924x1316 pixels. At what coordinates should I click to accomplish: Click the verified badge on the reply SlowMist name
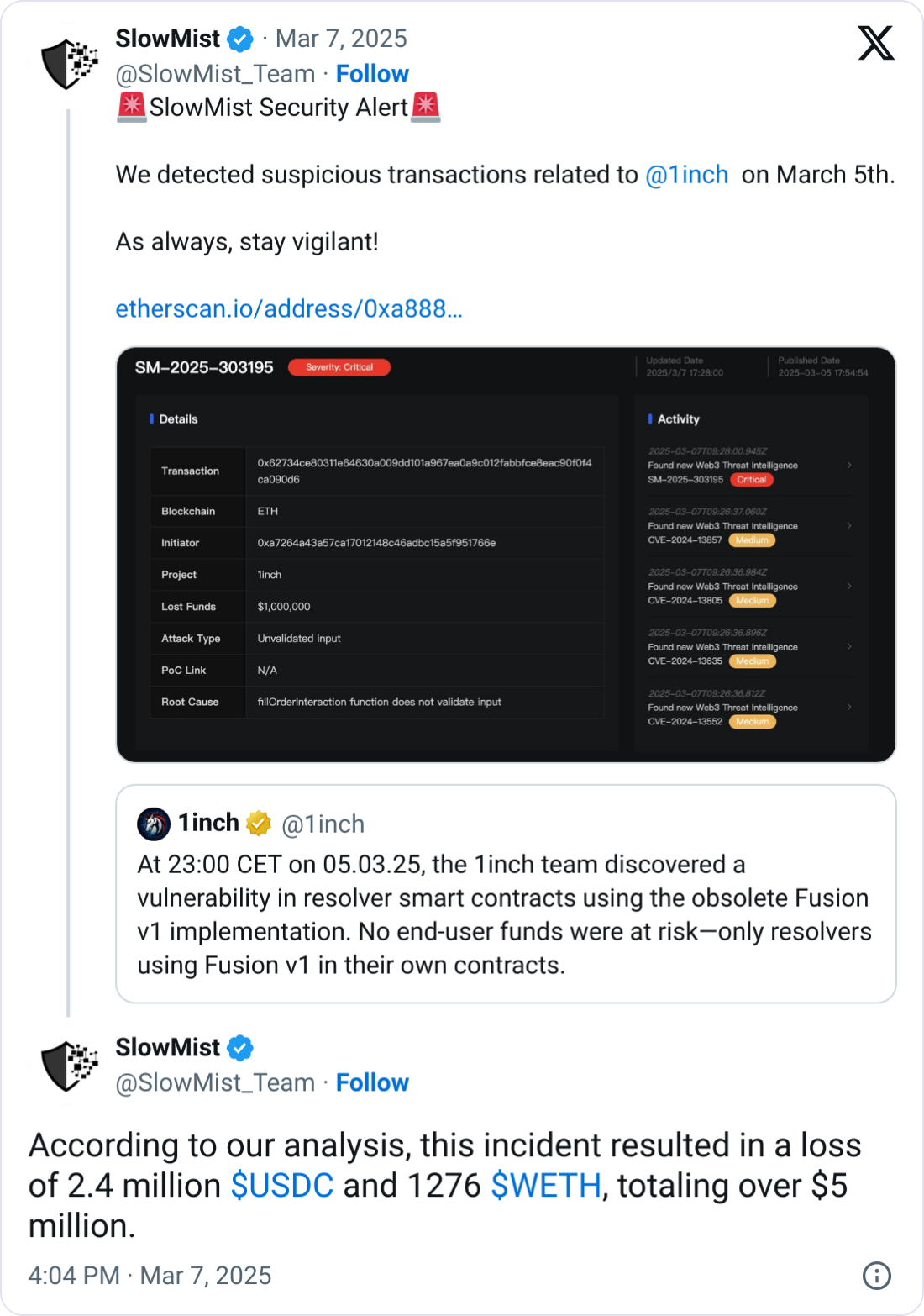pos(240,1048)
